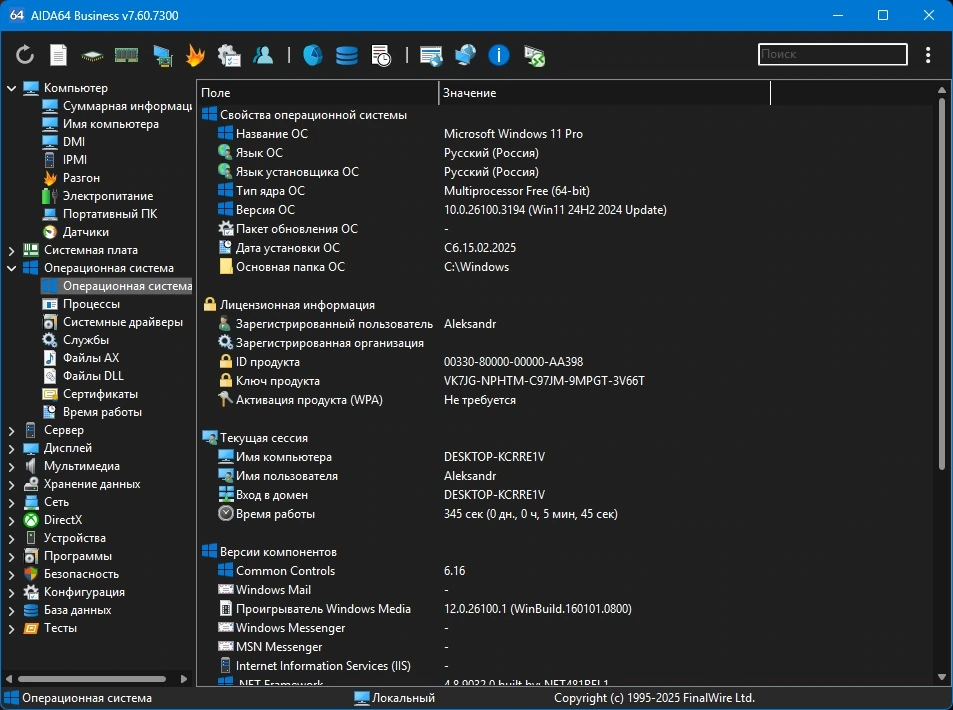
Task: Select the Конфигурация tree item
Action: pos(74,592)
